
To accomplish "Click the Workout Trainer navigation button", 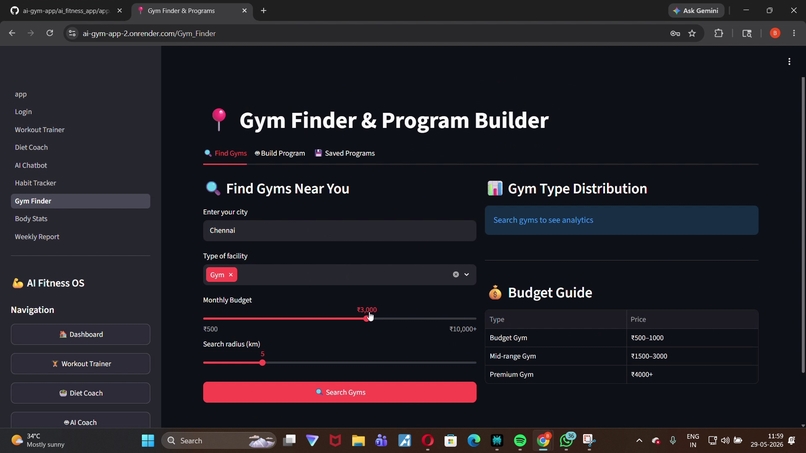I will (80, 364).
